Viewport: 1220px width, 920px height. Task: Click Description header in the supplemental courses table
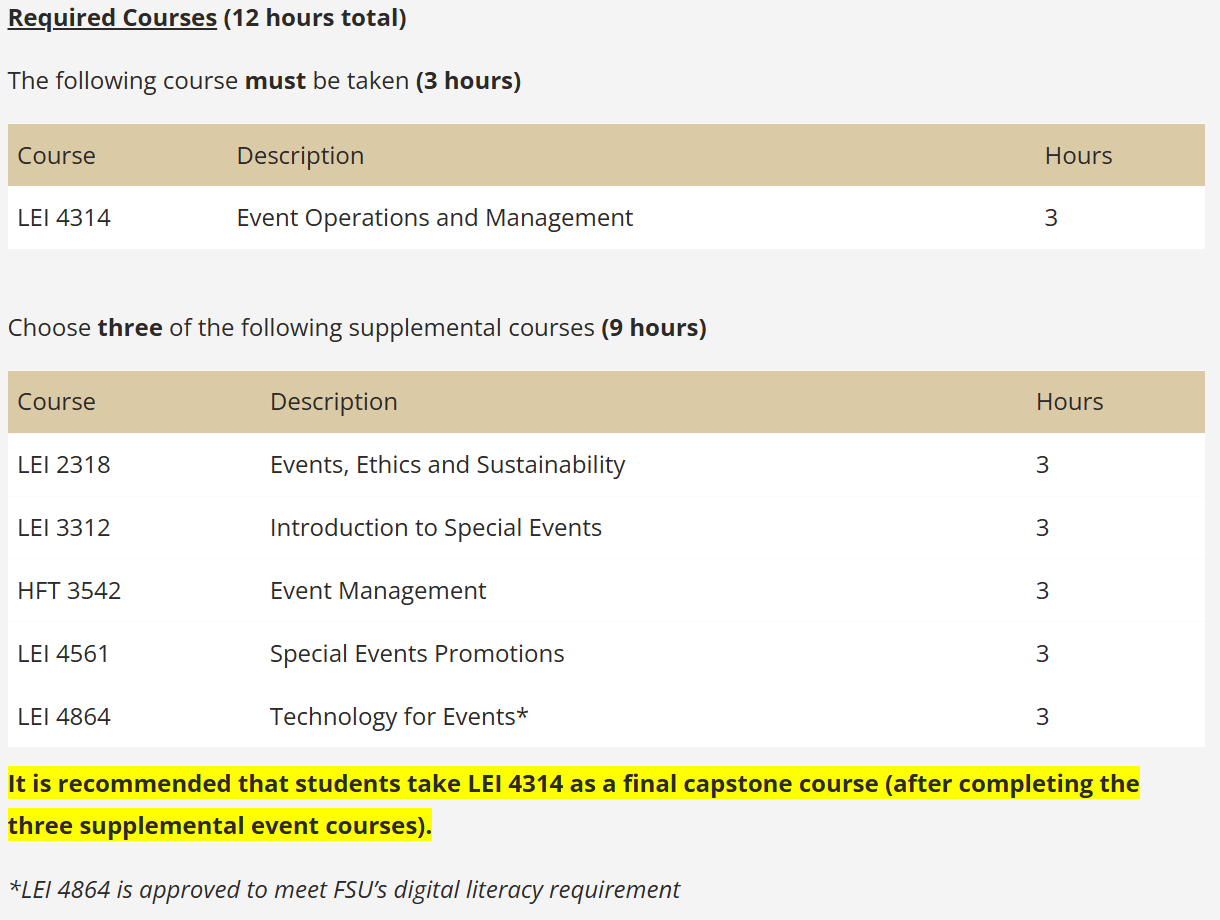333,402
